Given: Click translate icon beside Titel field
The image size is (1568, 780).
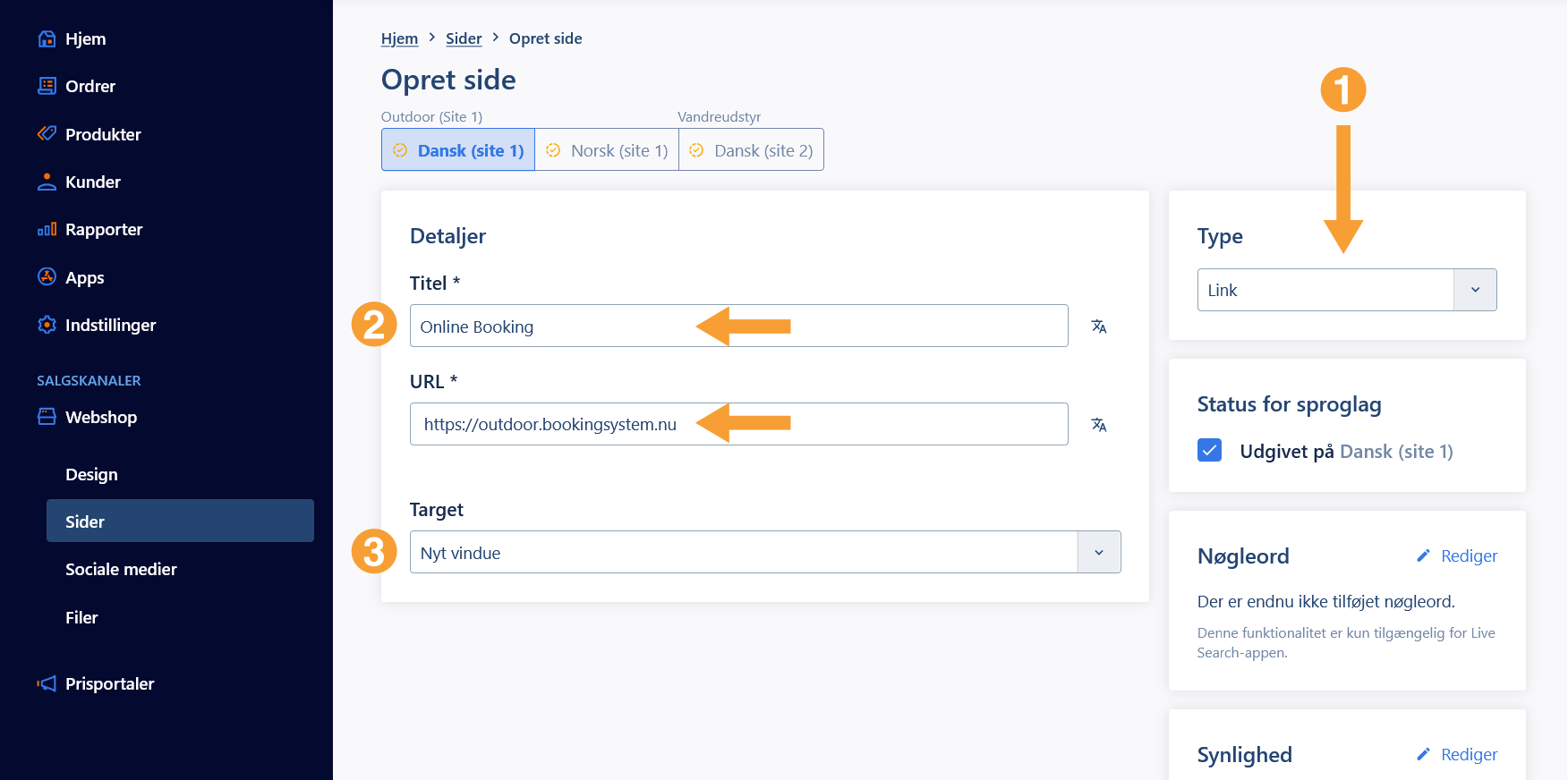Looking at the screenshot, I should tap(1099, 326).
